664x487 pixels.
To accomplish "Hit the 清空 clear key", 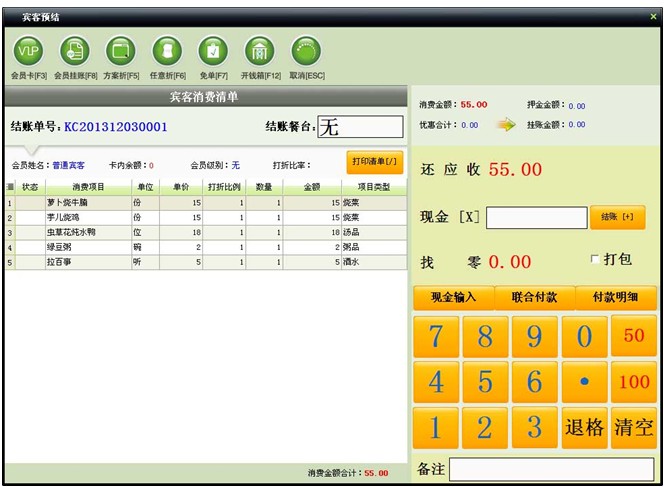I will [x=634, y=428].
